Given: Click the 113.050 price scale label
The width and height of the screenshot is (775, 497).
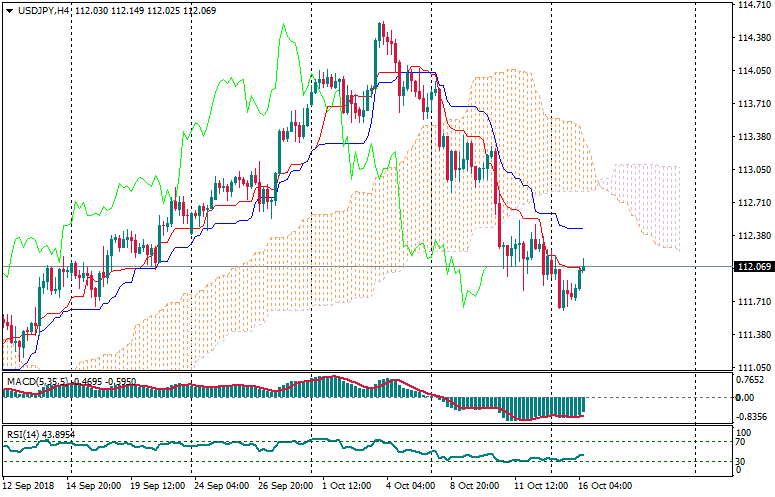Looking at the screenshot, I should click(751, 170).
